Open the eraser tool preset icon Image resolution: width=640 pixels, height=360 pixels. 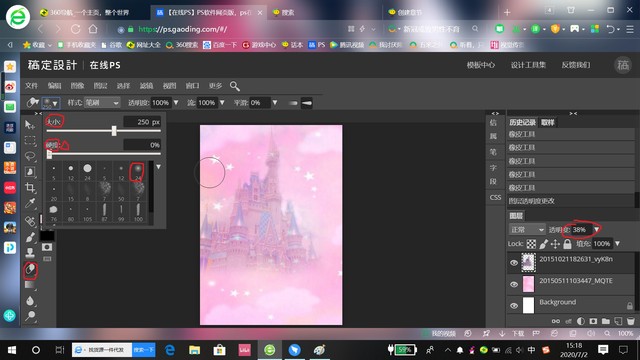click(x=32, y=102)
